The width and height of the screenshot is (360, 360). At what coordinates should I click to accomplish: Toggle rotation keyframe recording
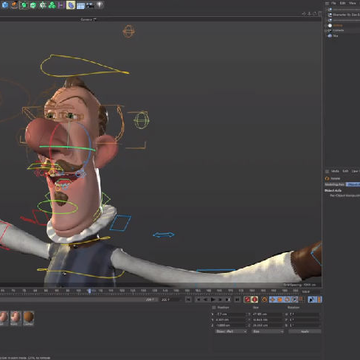click(x=287, y=299)
